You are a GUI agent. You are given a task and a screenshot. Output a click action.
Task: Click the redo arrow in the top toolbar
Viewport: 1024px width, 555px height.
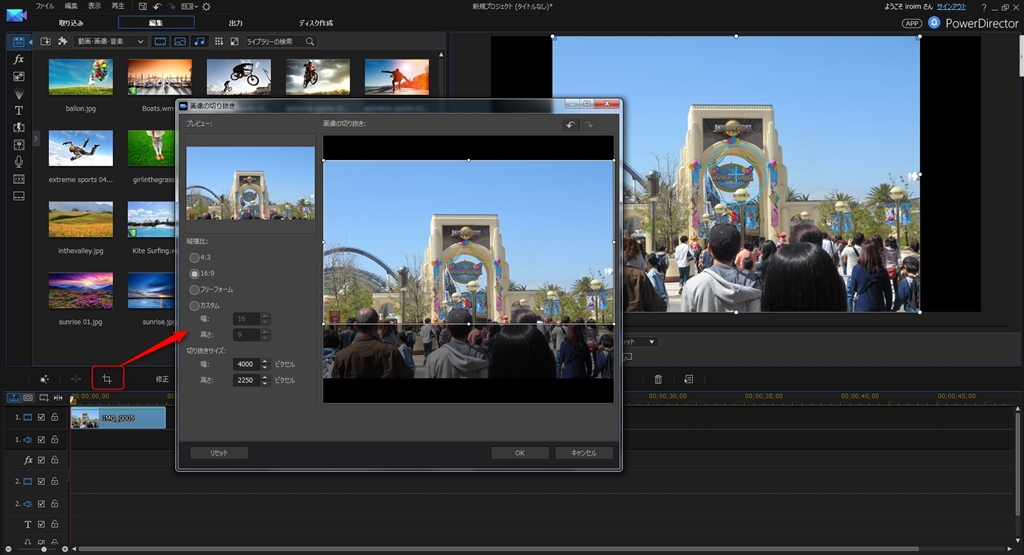tap(171, 7)
